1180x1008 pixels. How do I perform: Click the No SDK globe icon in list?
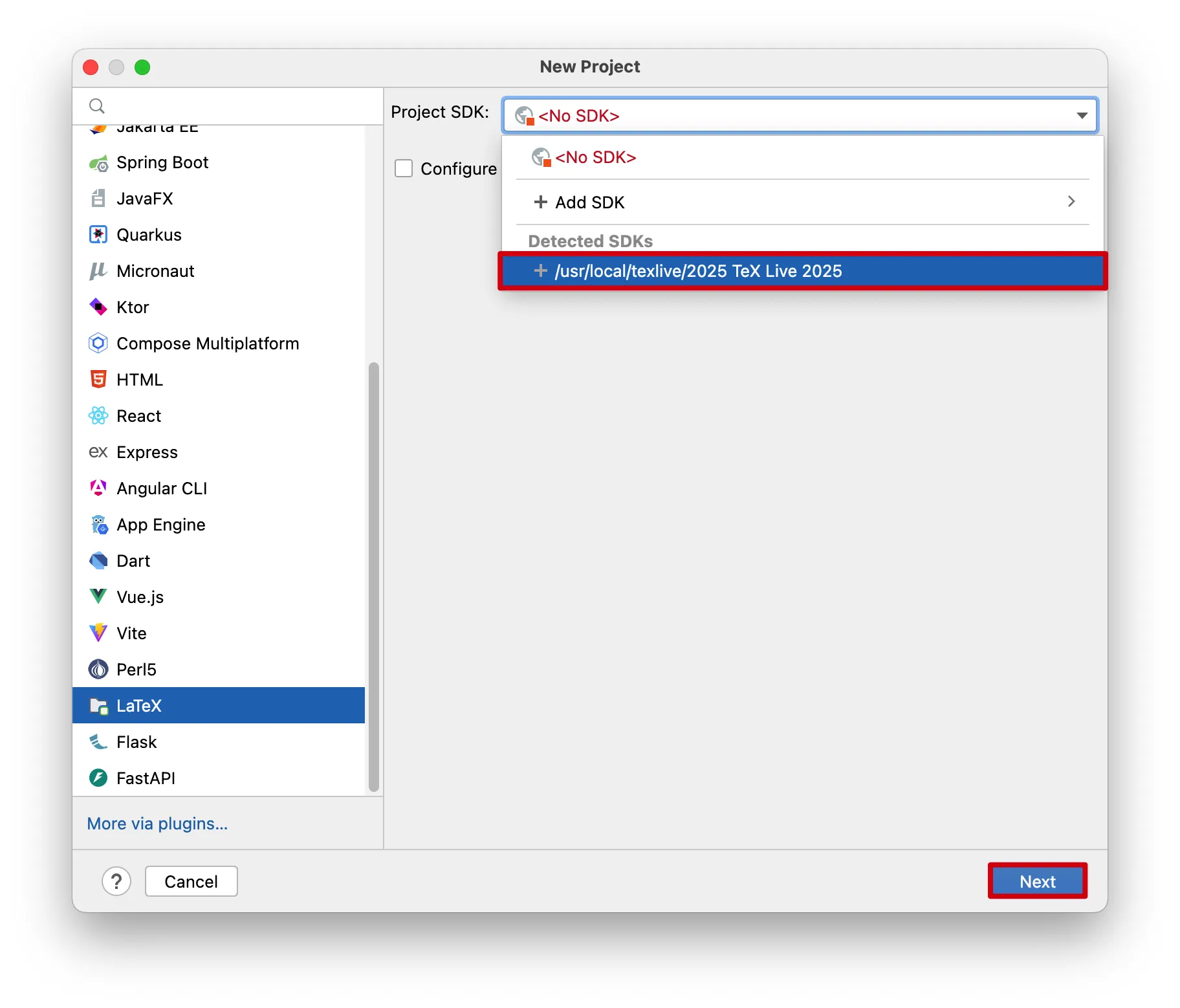point(541,157)
